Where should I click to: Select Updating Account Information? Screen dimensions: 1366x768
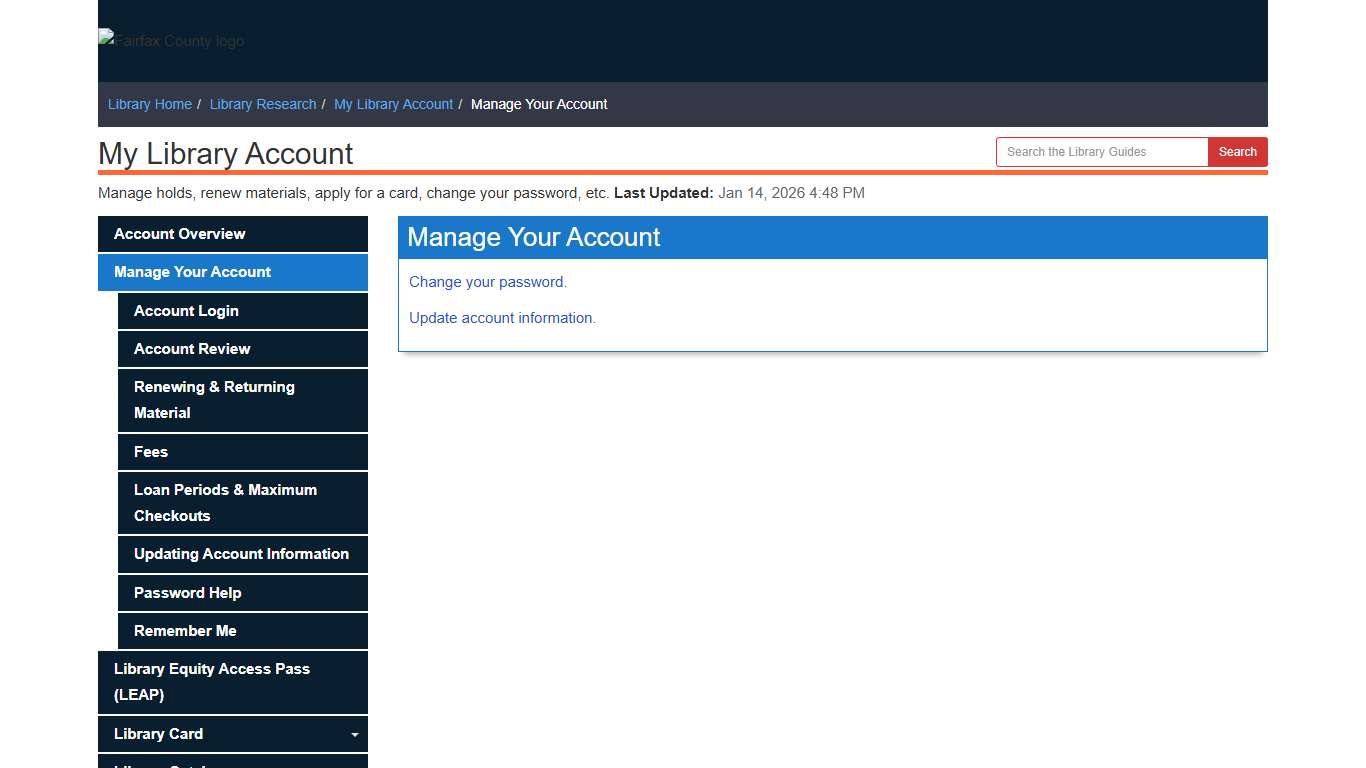241,554
